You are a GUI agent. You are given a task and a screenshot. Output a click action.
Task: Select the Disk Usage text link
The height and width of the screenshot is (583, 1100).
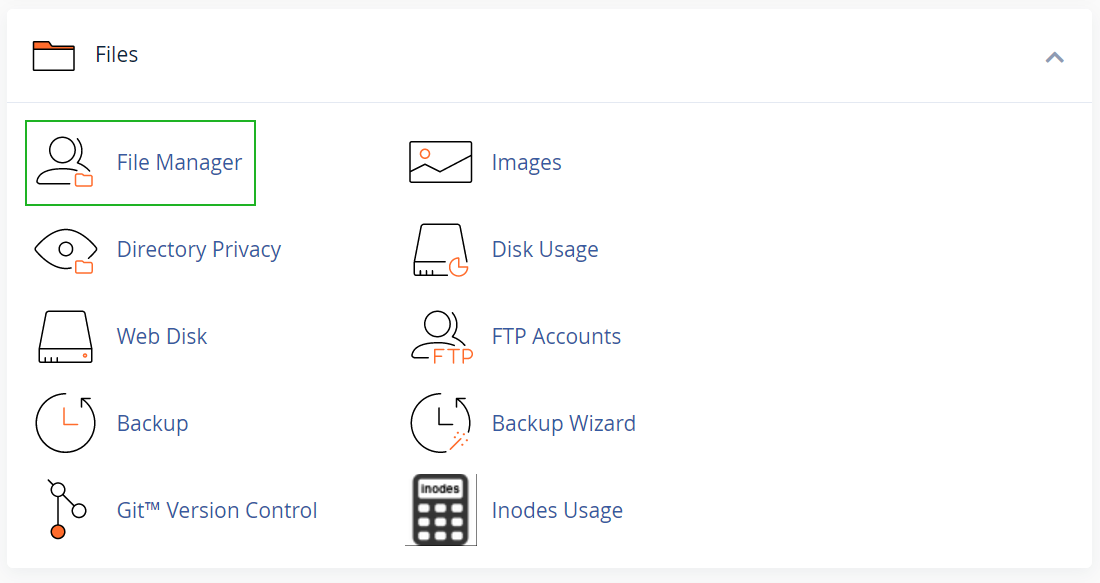point(545,249)
